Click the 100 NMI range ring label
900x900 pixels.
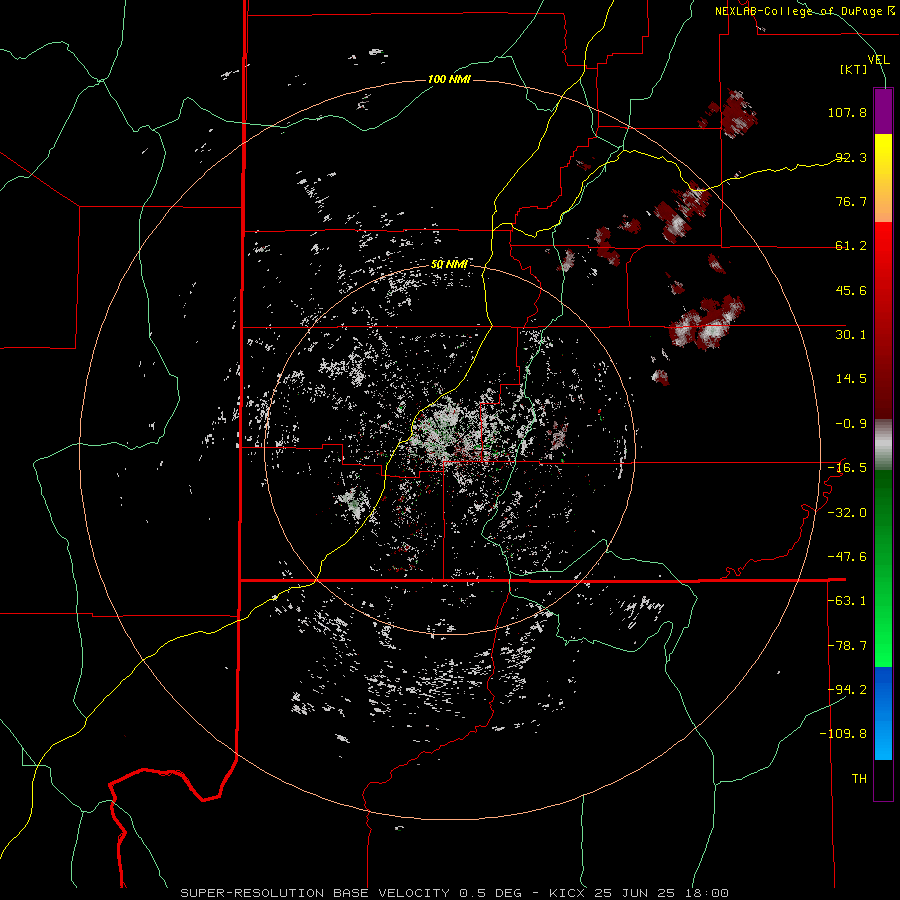[449, 79]
